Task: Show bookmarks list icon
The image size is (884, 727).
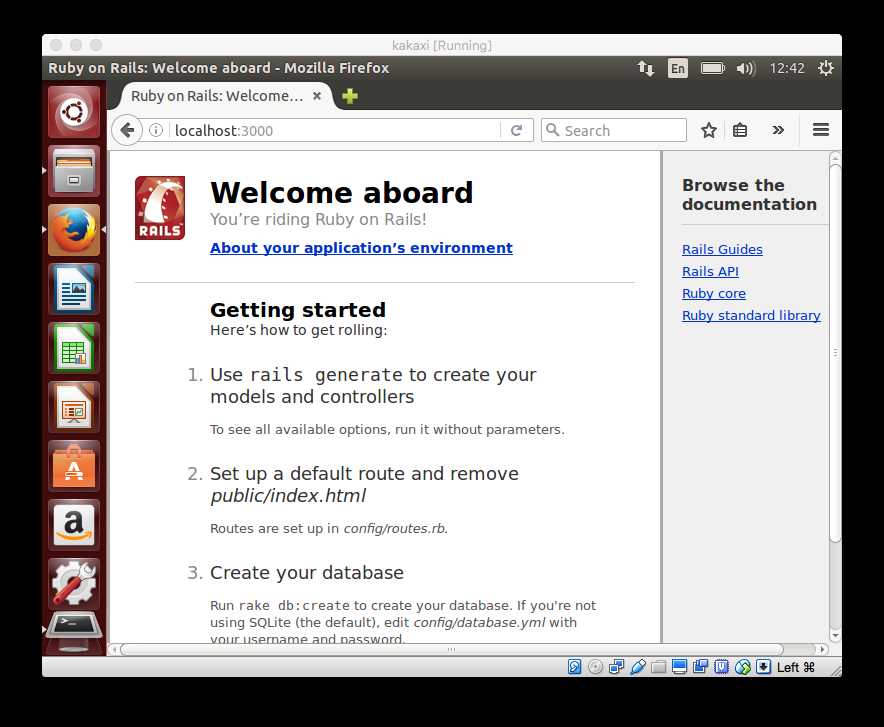Action: coord(740,131)
